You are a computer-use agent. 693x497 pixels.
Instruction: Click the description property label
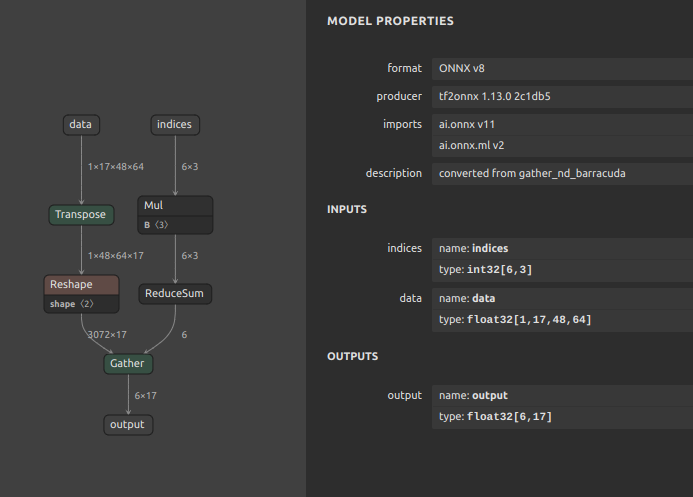[x=394, y=174]
